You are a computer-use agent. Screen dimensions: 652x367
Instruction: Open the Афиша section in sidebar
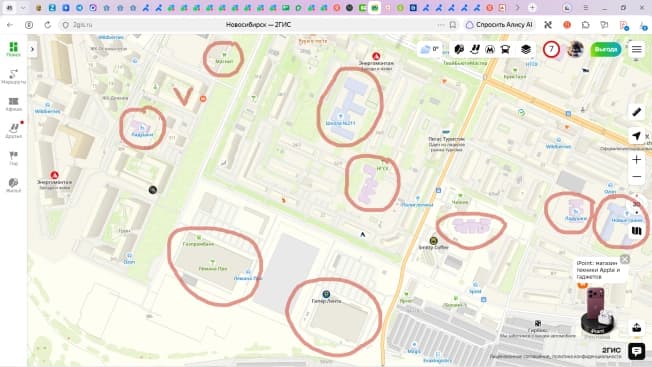click(x=13, y=104)
